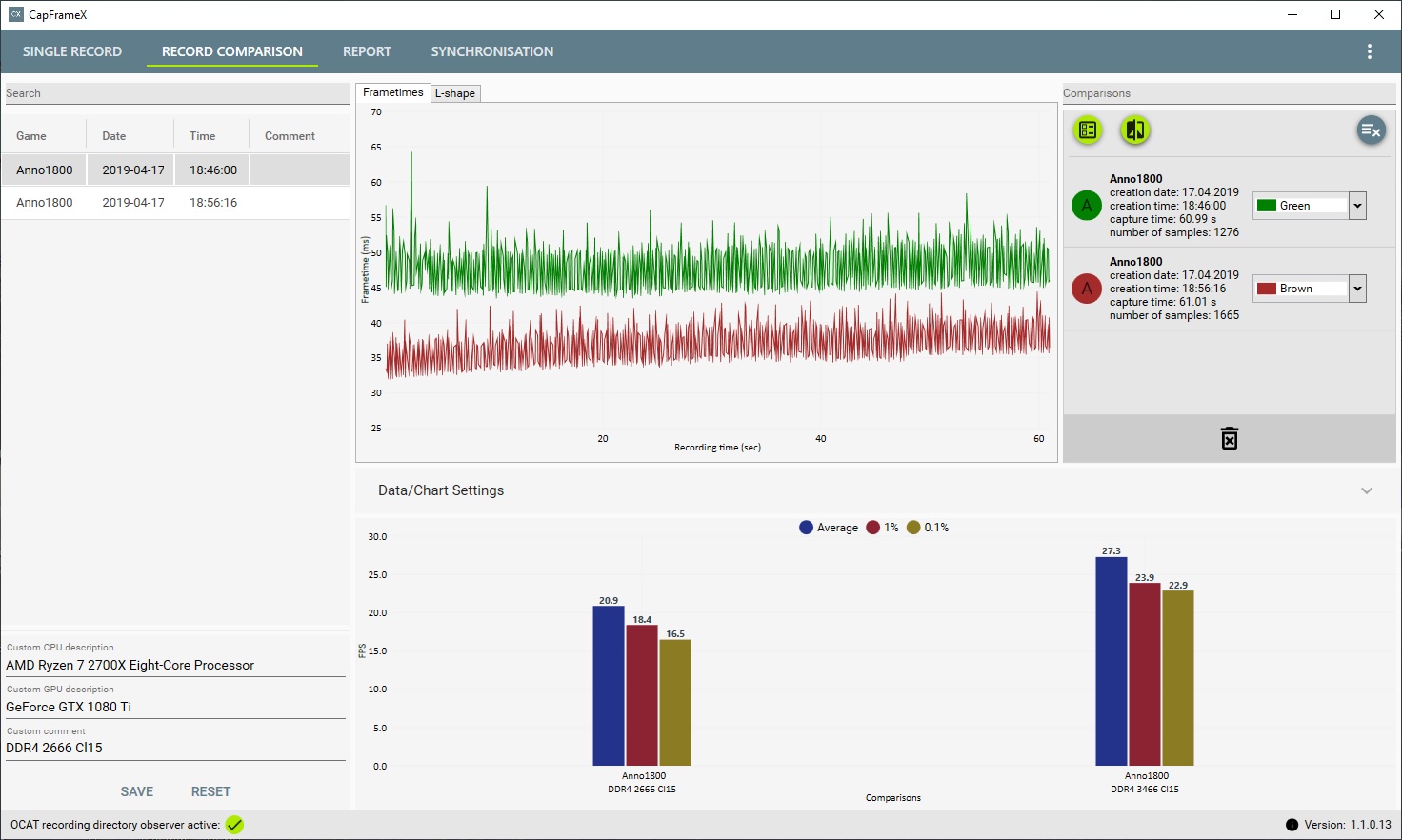
Task: Click the RESET button
Action: point(210,791)
